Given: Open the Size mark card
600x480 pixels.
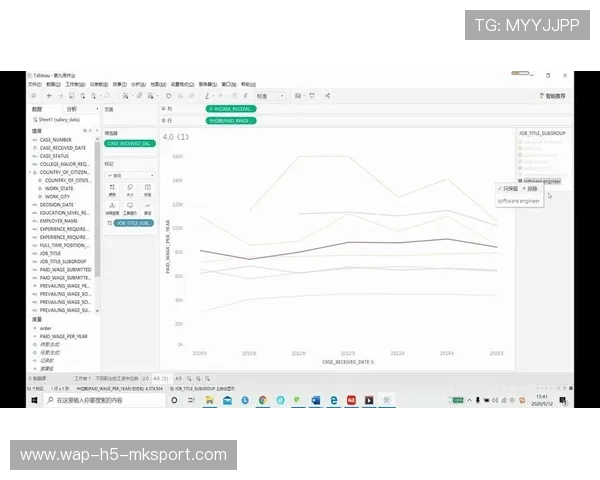Looking at the screenshot, I should pos(130,187).
